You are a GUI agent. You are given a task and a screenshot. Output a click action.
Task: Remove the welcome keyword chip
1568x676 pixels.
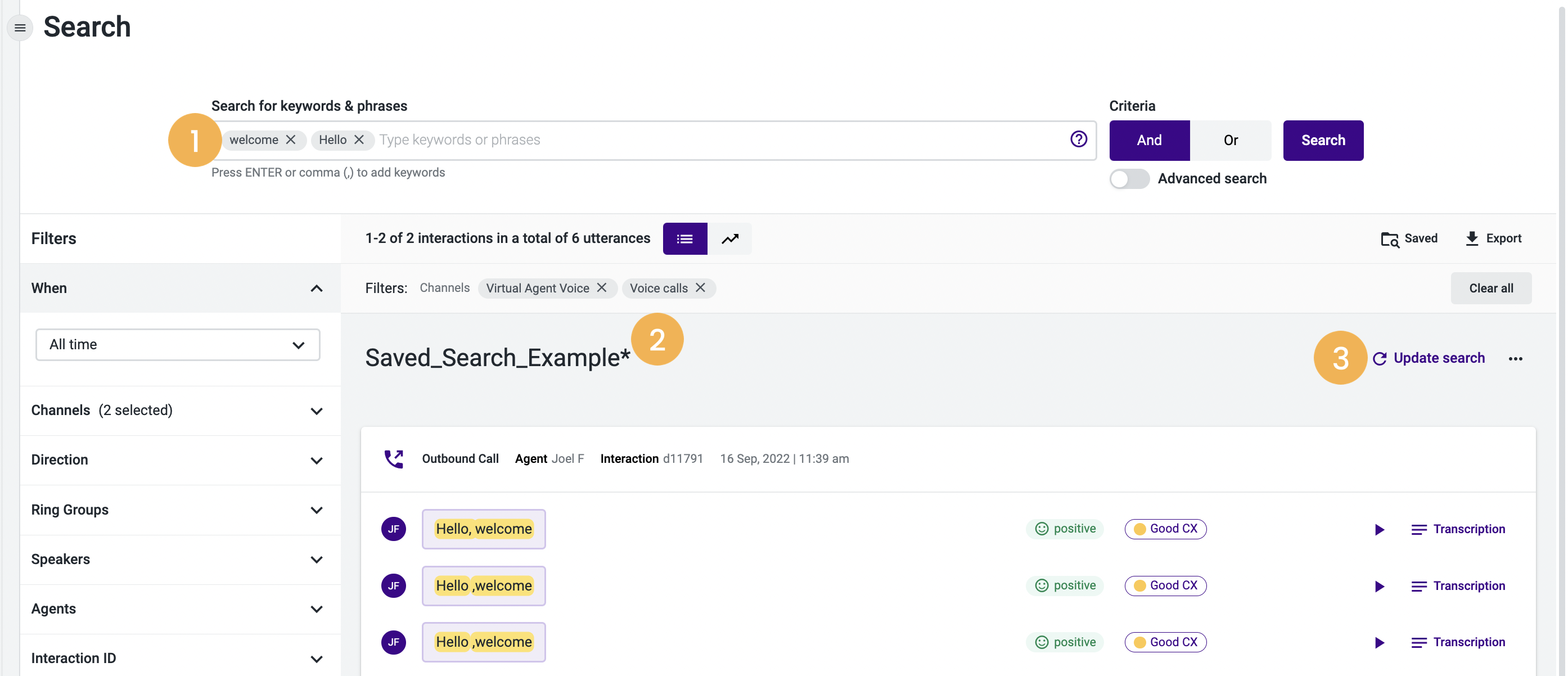290,139
